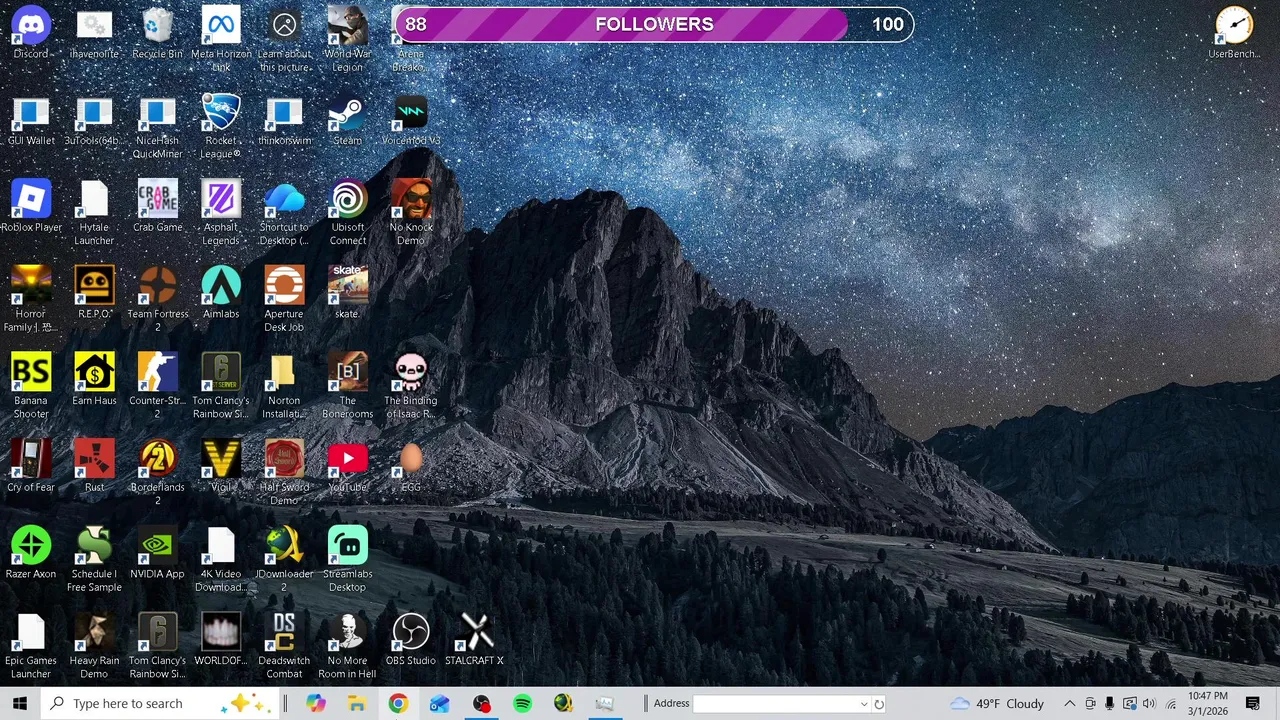Screen dimensions: 1280x720
Task: Open the Aimlabs shortcut
Action: coord(221,293)
